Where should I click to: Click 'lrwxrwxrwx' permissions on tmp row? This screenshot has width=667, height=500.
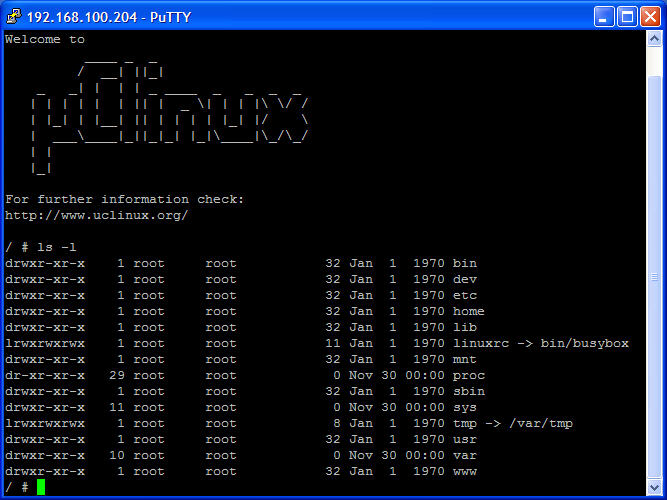45,424
